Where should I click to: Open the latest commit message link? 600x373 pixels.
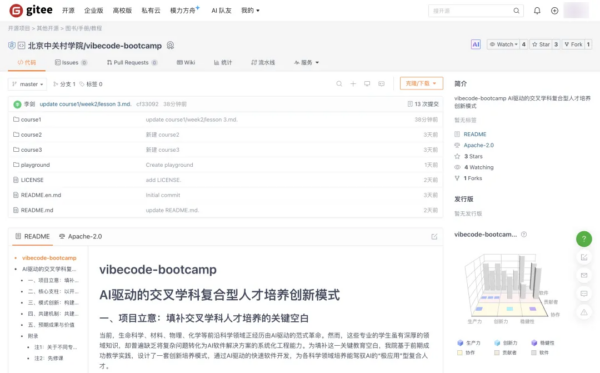coord(85,104)
